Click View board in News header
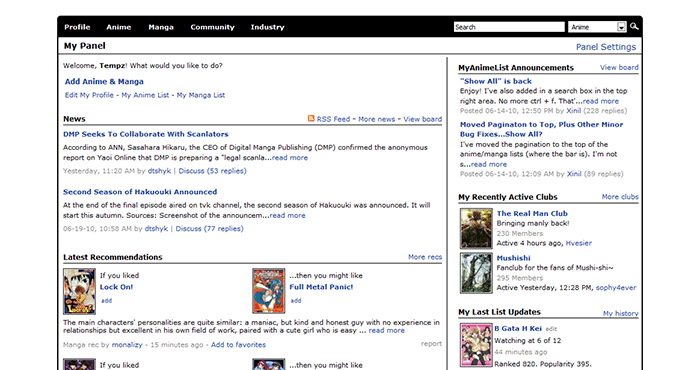 click(423, 119)
